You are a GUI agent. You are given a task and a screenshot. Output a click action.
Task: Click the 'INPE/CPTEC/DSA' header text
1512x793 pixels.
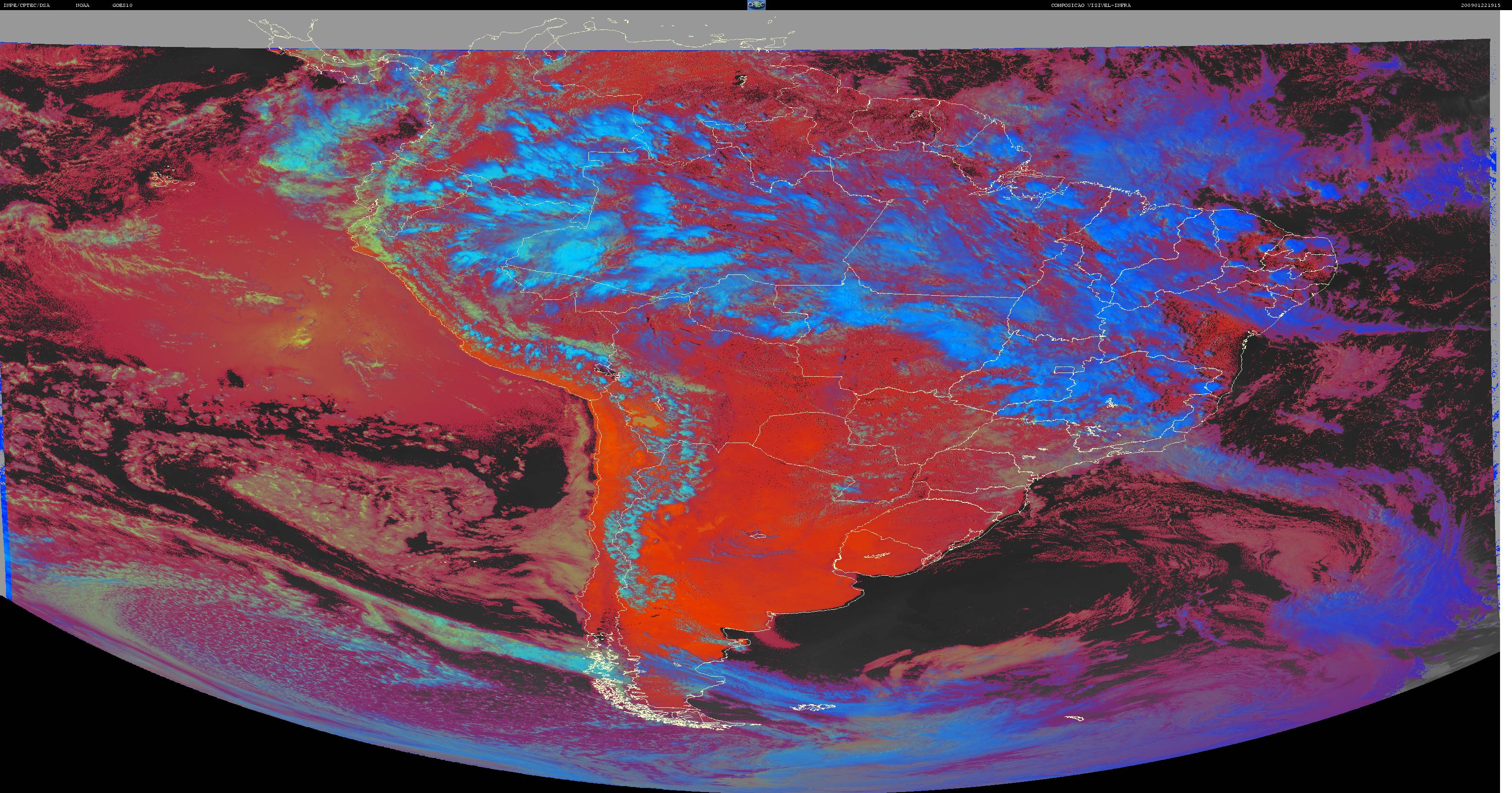pos(26,5)
